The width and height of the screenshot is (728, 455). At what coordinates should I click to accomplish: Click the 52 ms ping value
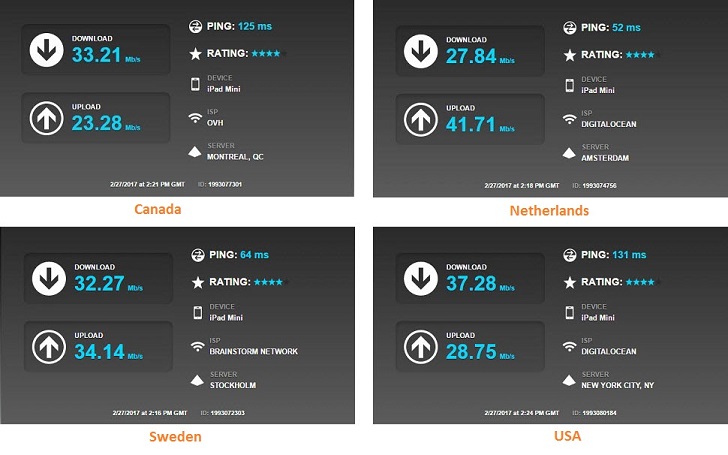tap(626, 27)
